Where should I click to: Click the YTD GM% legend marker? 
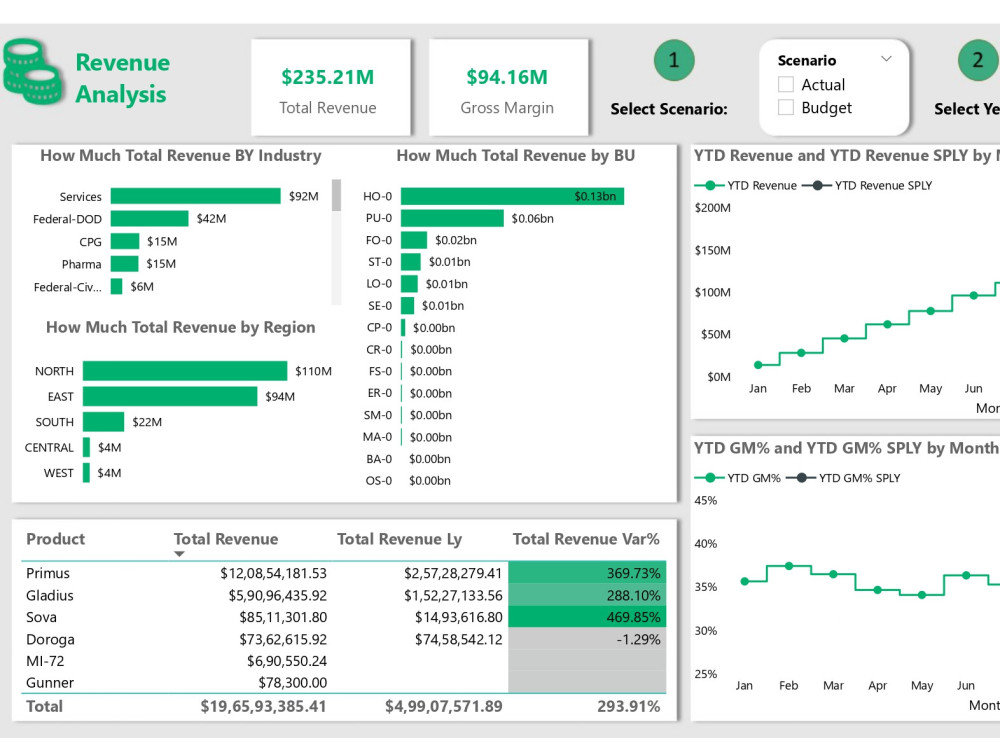tap(712, 478)
